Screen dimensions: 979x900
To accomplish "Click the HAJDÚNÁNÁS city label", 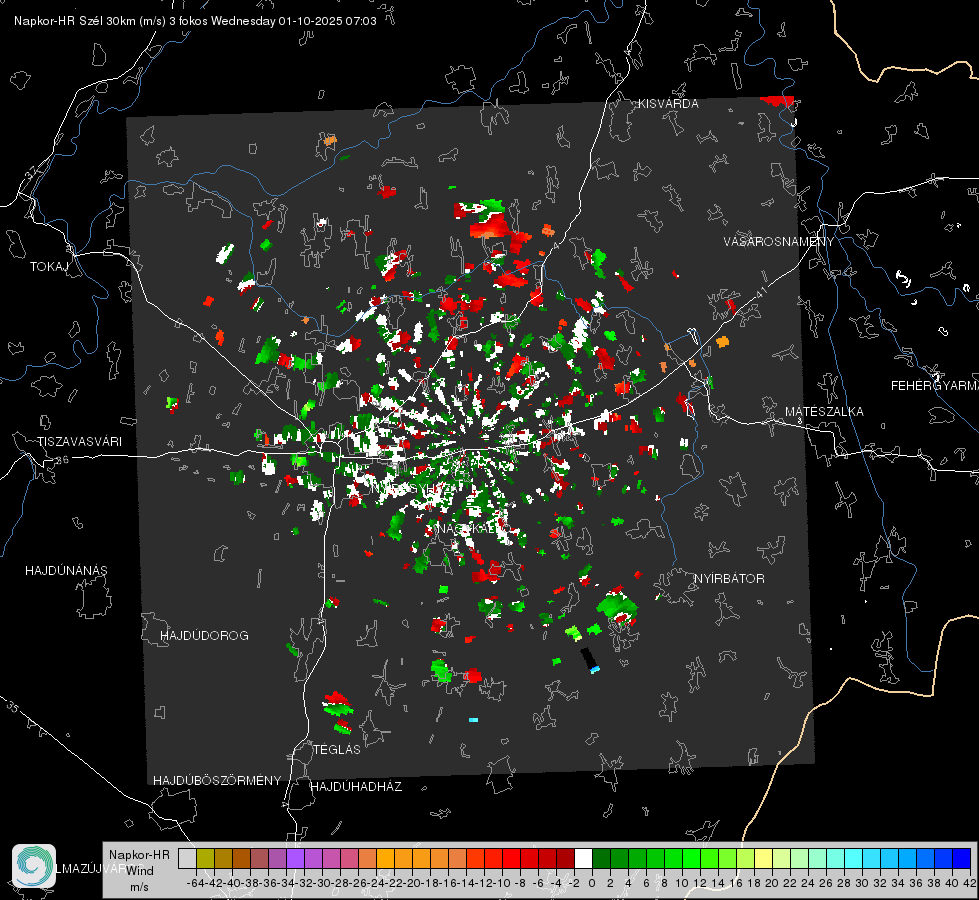I will click(x=65, y=570).
